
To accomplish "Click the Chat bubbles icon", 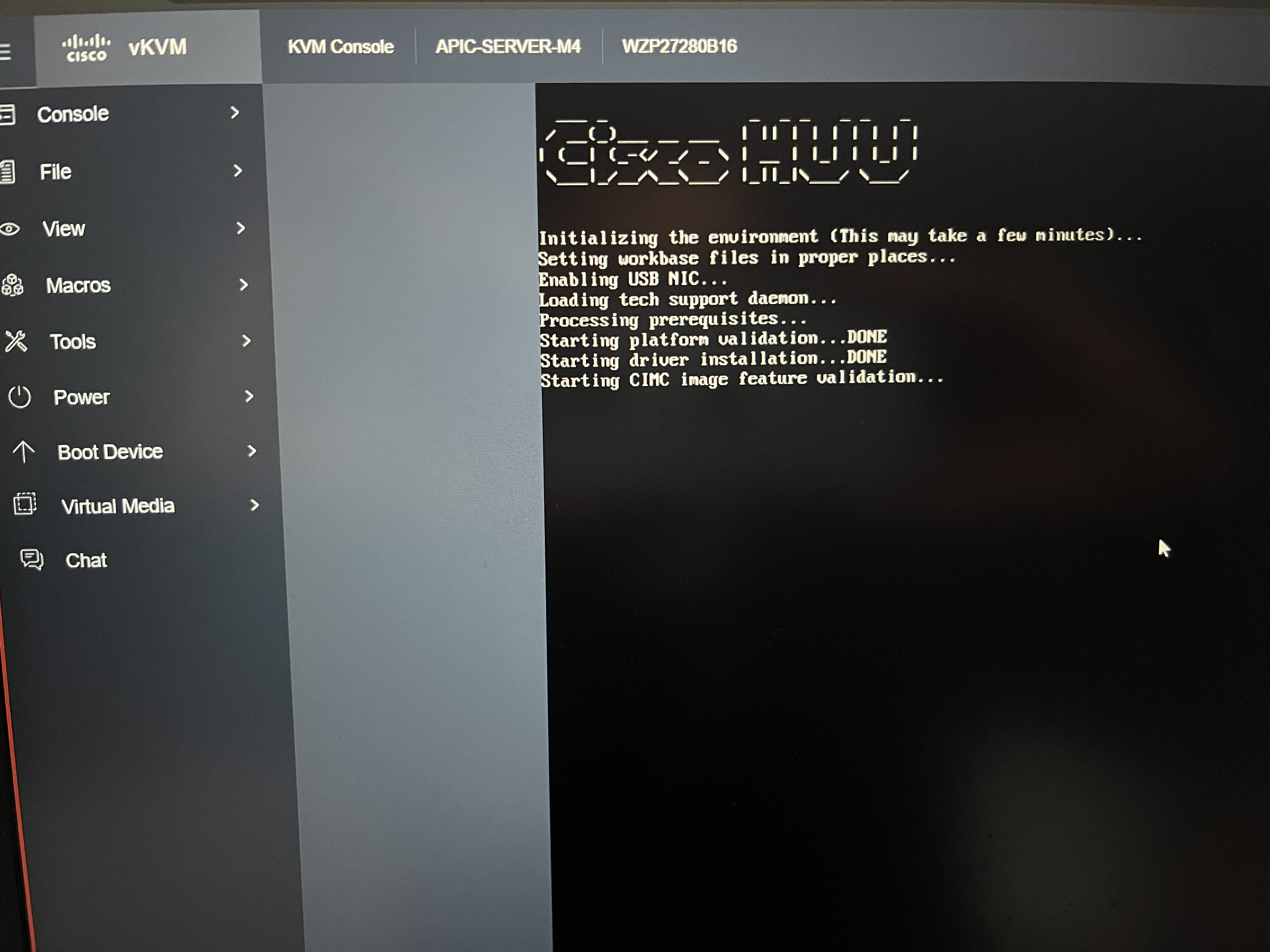I will coord(32,559).
